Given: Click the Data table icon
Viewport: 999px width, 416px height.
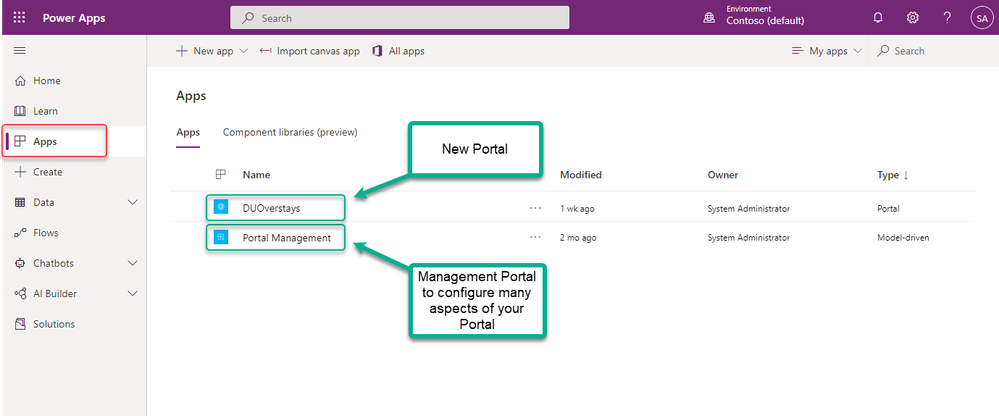Looking at the screenshot, I should 20,203.
